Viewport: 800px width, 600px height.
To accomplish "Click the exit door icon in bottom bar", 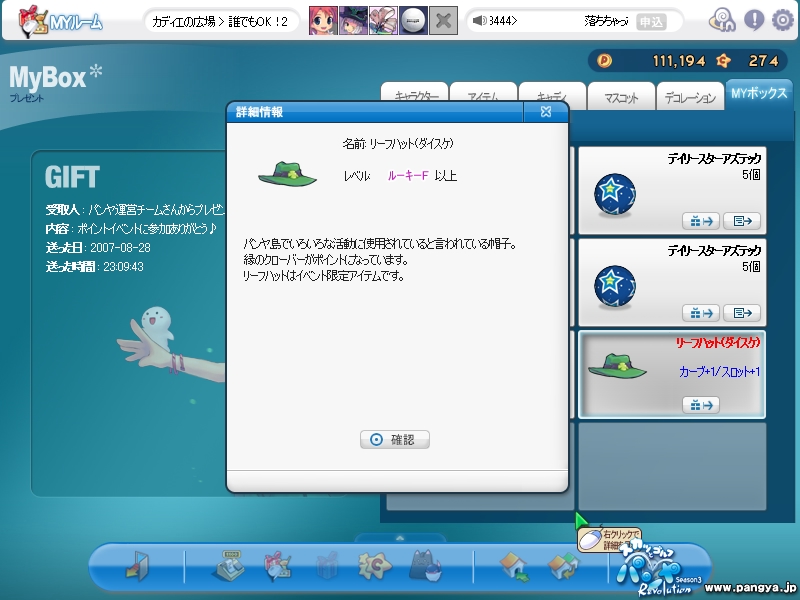I will (137, 565).
